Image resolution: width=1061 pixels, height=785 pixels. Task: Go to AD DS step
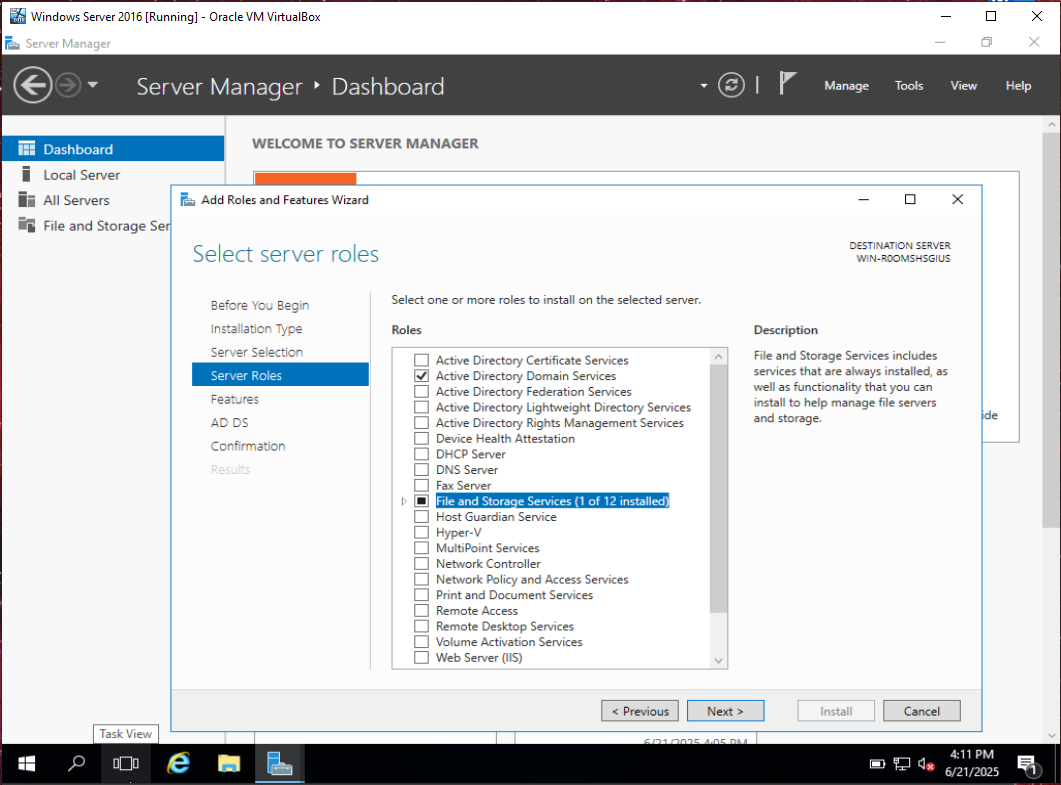pos(229,423)
